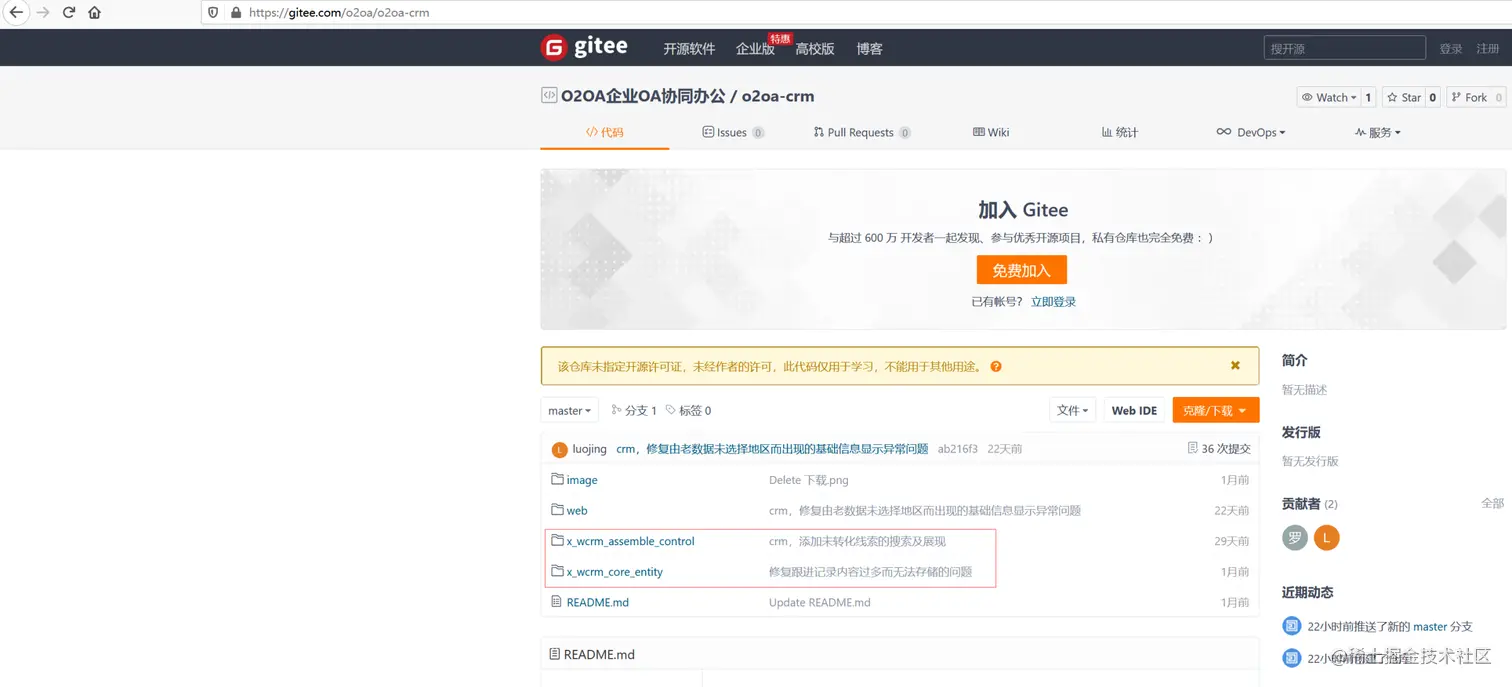Dismiss the license warning banner

click(x=1235, y=365)
